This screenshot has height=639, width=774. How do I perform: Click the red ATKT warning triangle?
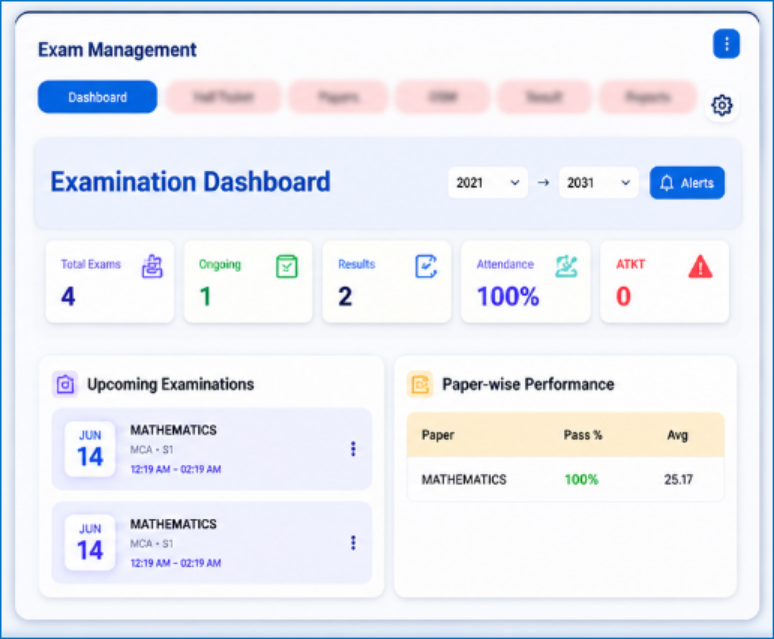700,266
